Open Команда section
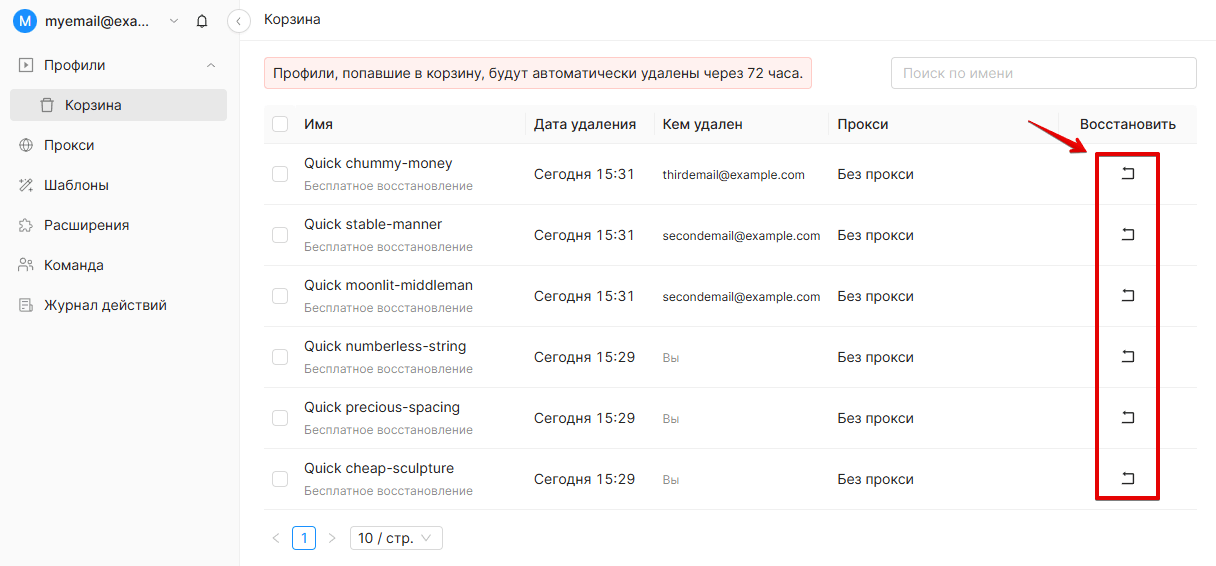Screen dimensions: 1216x566 (119, 265)
